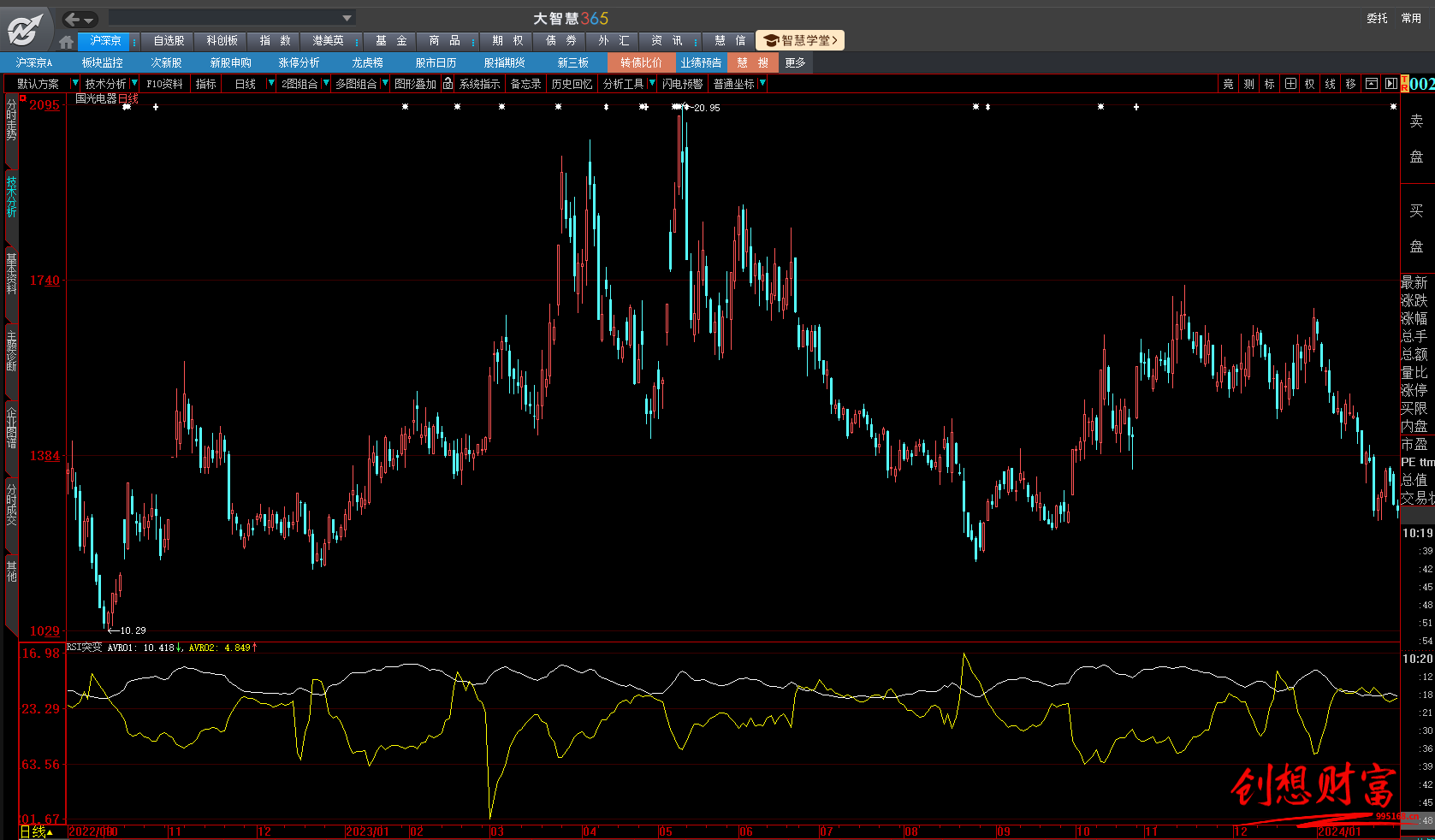Expand the 日线 period dropdown arrow
This screenshot has height=840, width=1435.
click(270, 83)
